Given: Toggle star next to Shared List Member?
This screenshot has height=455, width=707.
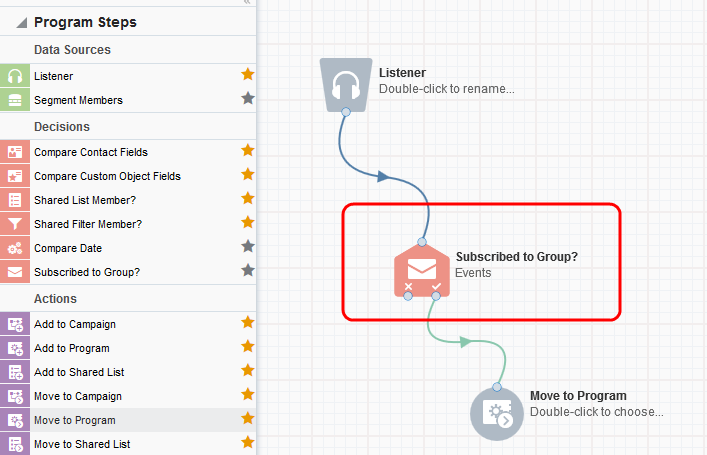Looking at the screenshot, I should (248, 198).
